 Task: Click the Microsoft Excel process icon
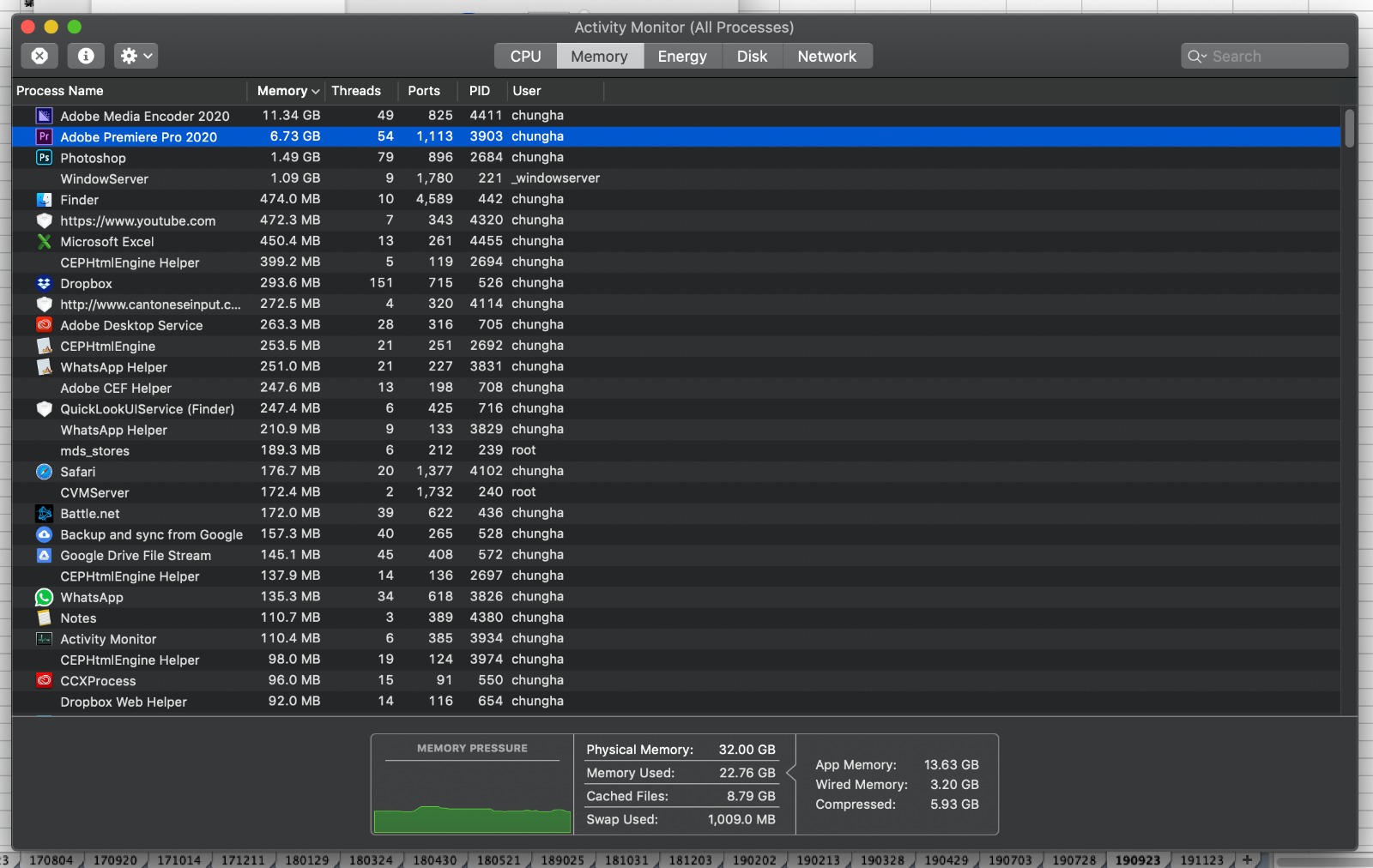click(45, 242)
